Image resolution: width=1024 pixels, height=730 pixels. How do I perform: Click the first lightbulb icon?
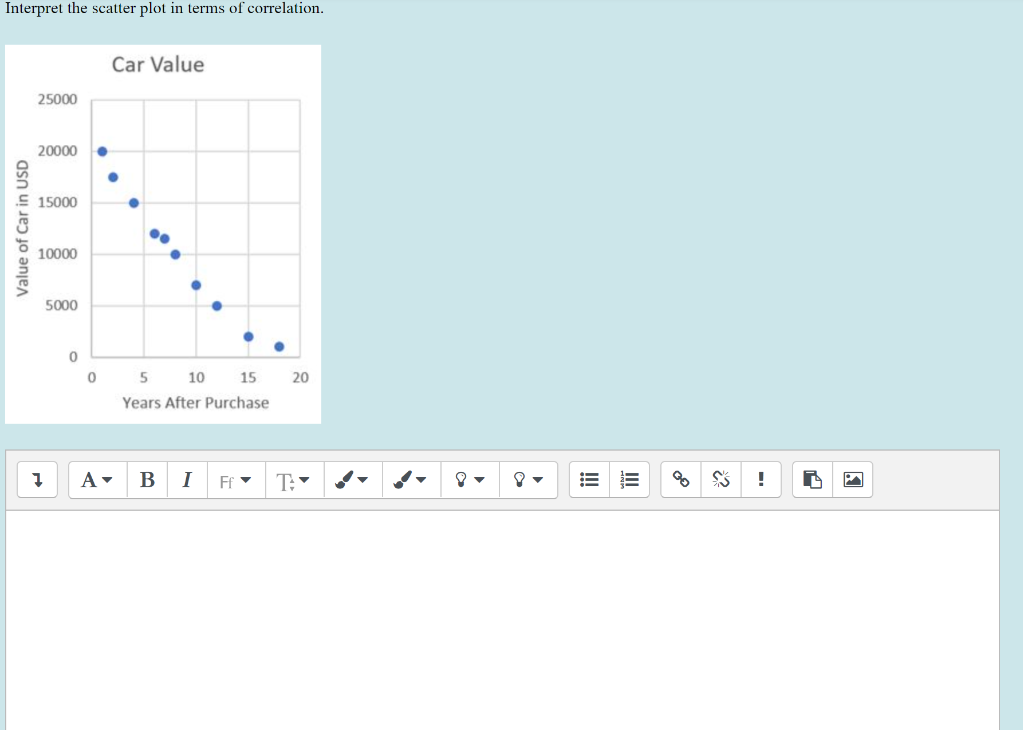click(x=468, y=479)
